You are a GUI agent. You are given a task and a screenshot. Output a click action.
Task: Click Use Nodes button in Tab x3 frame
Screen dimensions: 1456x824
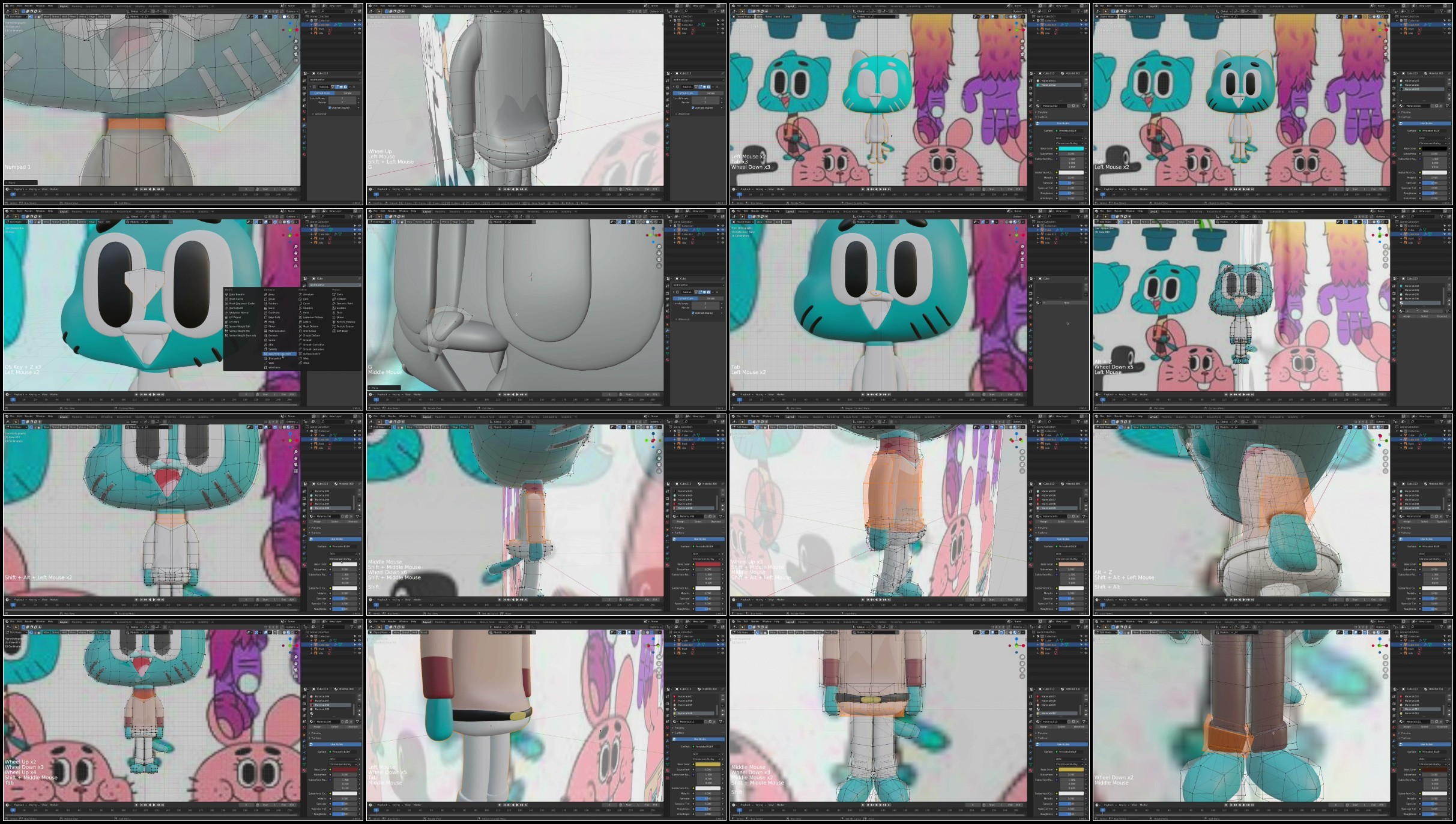point(1062,124)
